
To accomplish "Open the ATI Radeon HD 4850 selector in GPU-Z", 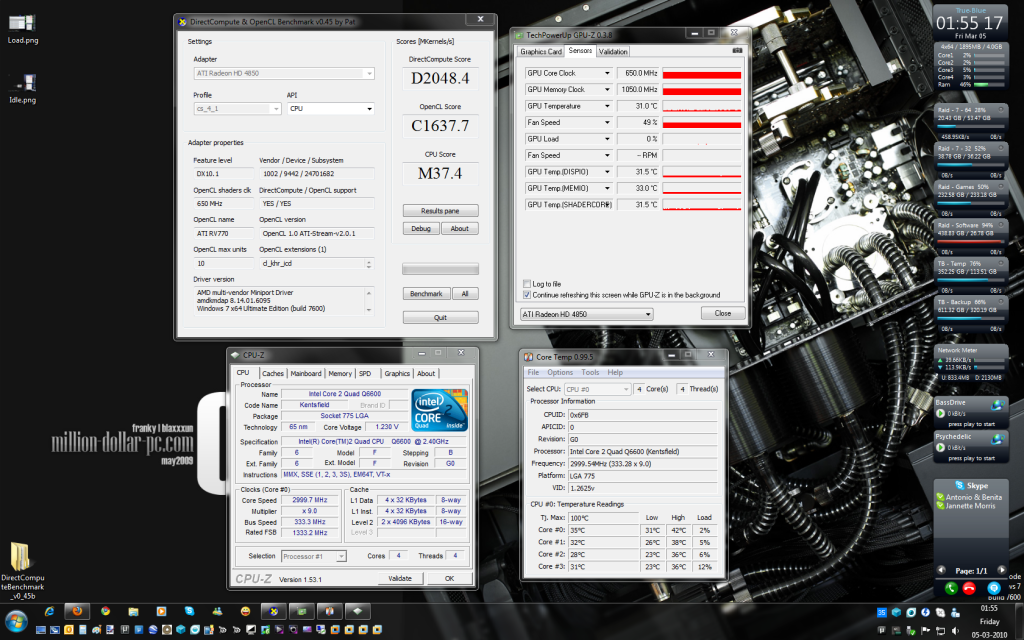I will click(586, 313).
